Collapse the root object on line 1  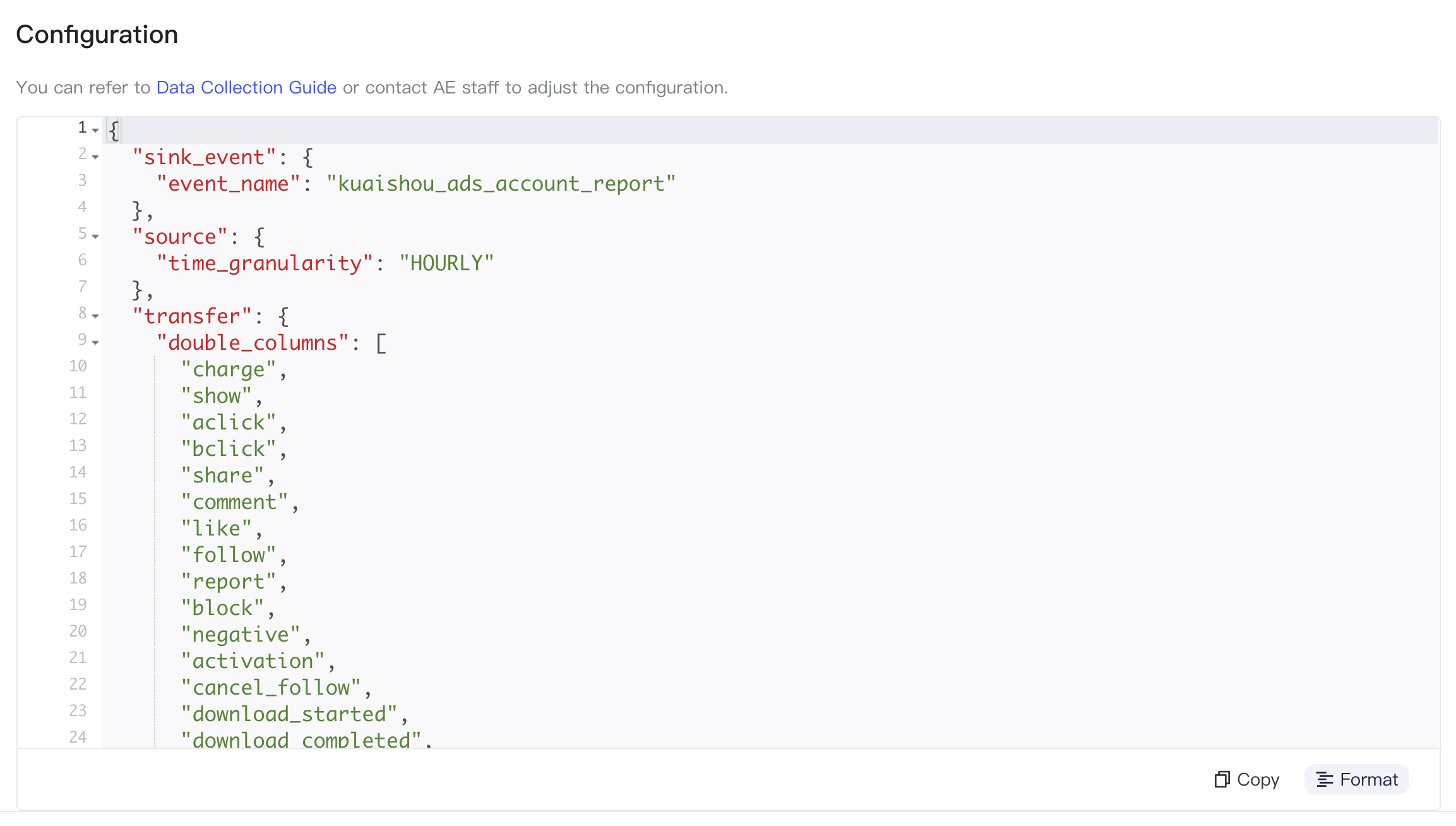click(x=95, y=130)
